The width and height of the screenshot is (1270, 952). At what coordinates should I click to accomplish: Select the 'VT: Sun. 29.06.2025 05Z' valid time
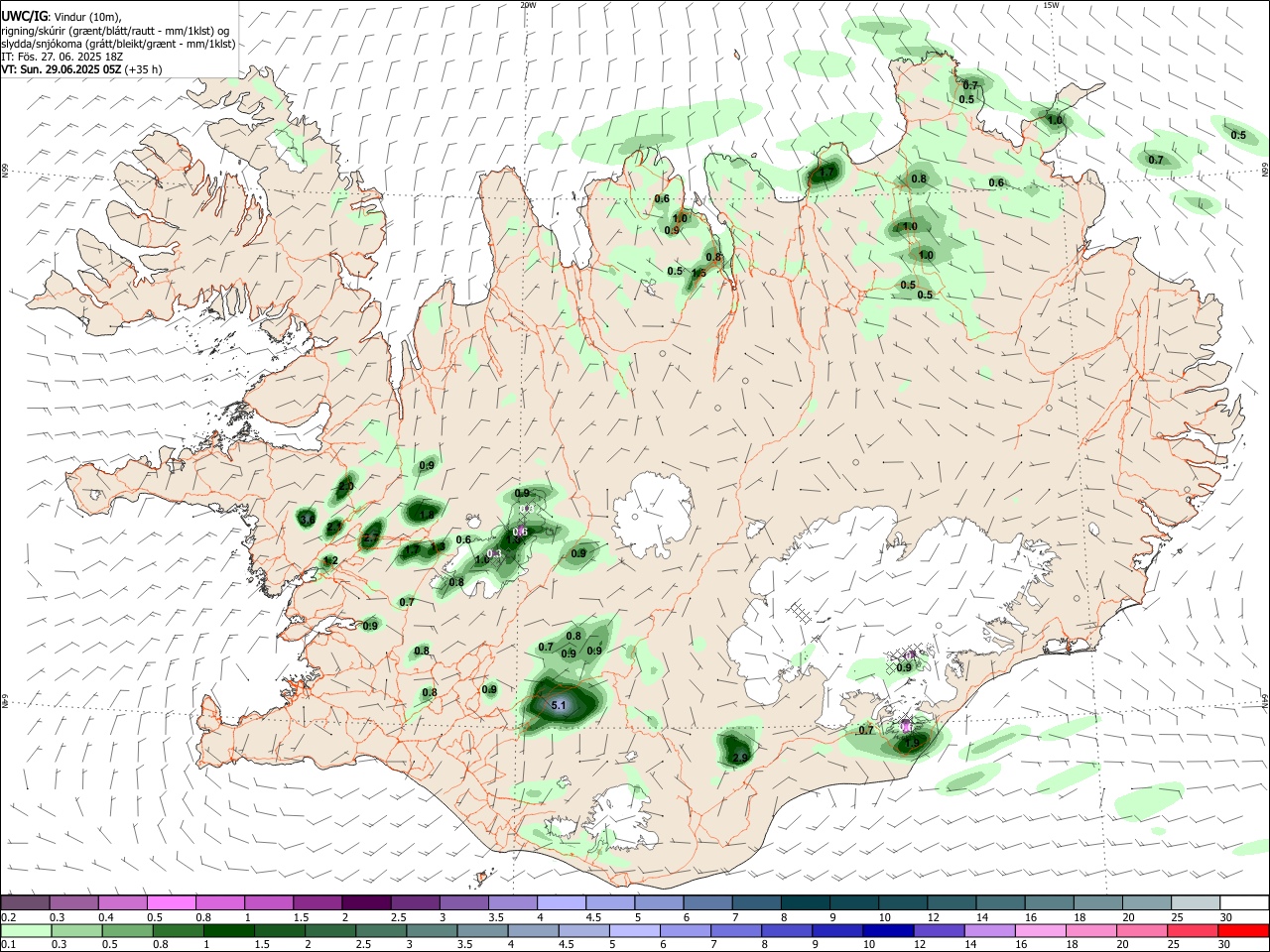pos(61,69)
